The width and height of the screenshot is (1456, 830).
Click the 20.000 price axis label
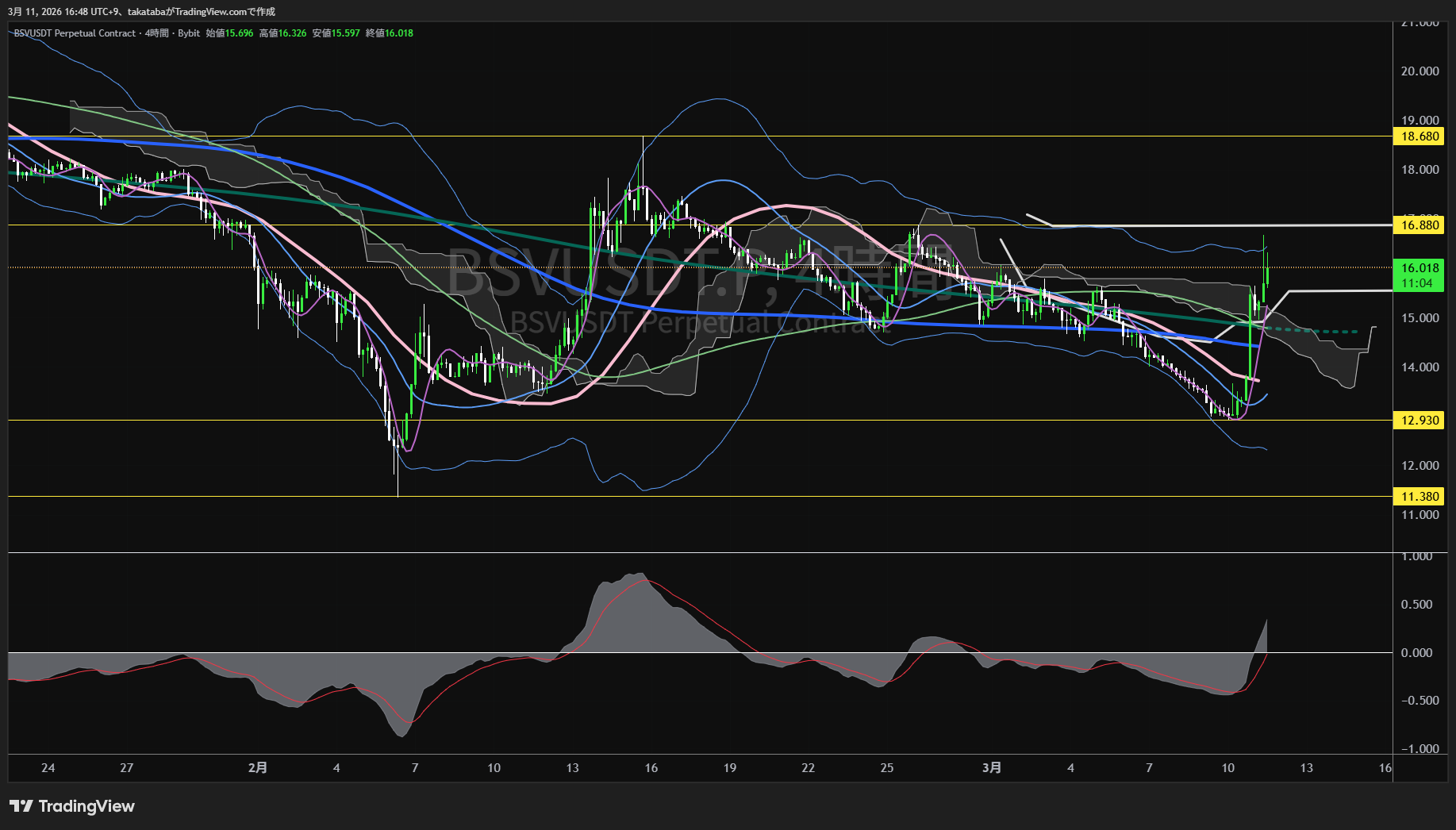coord(1420,71)
